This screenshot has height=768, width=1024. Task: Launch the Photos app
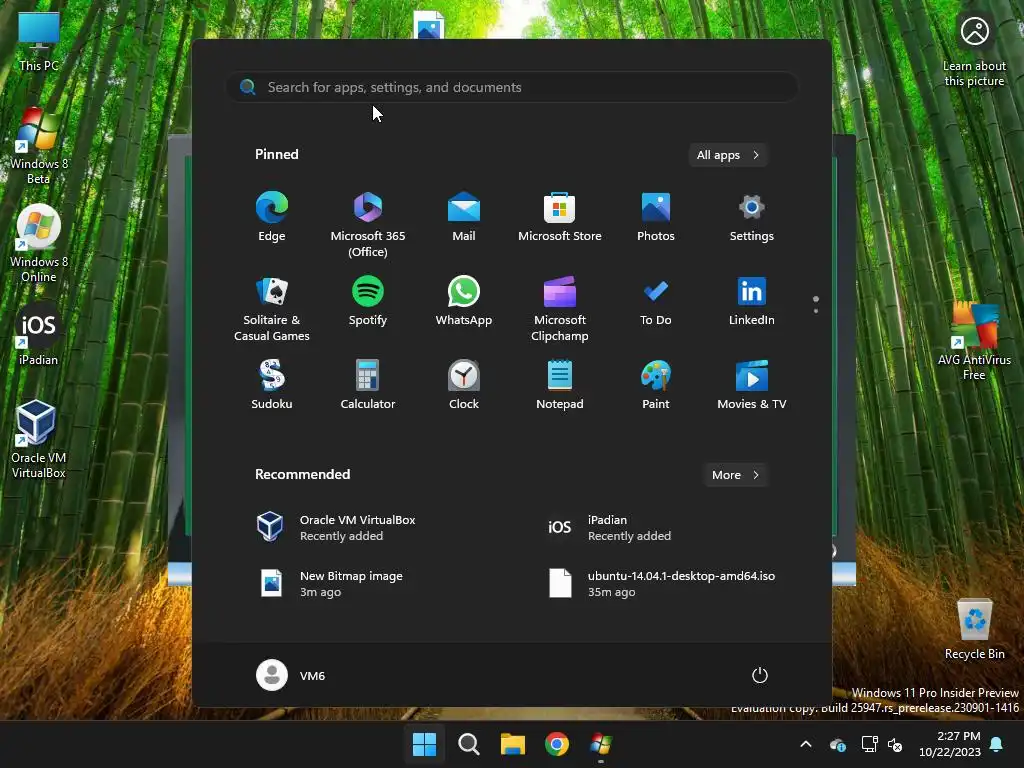coord(656,218)
